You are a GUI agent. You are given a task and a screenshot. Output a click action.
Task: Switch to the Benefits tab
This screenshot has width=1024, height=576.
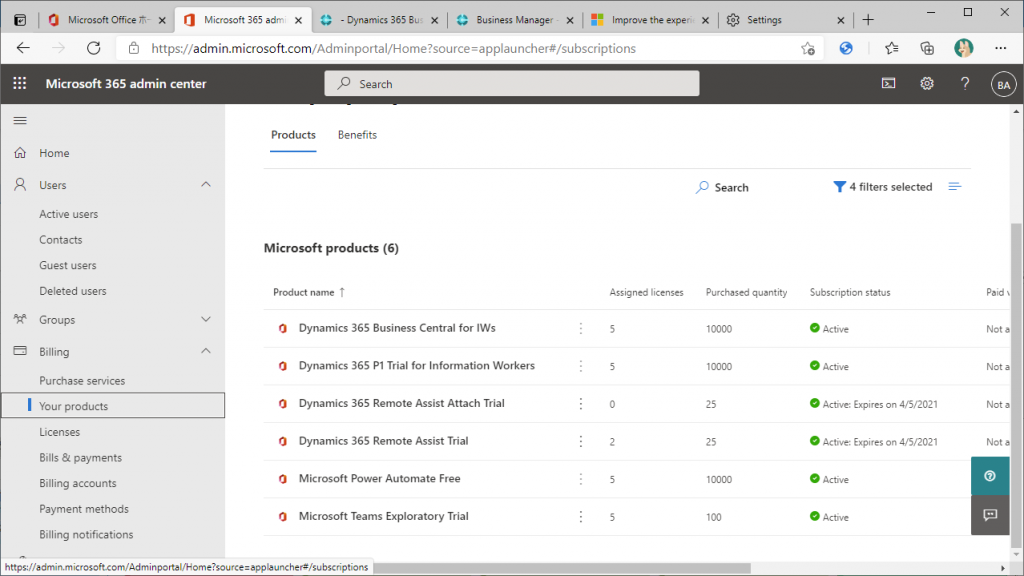[357, 135]
